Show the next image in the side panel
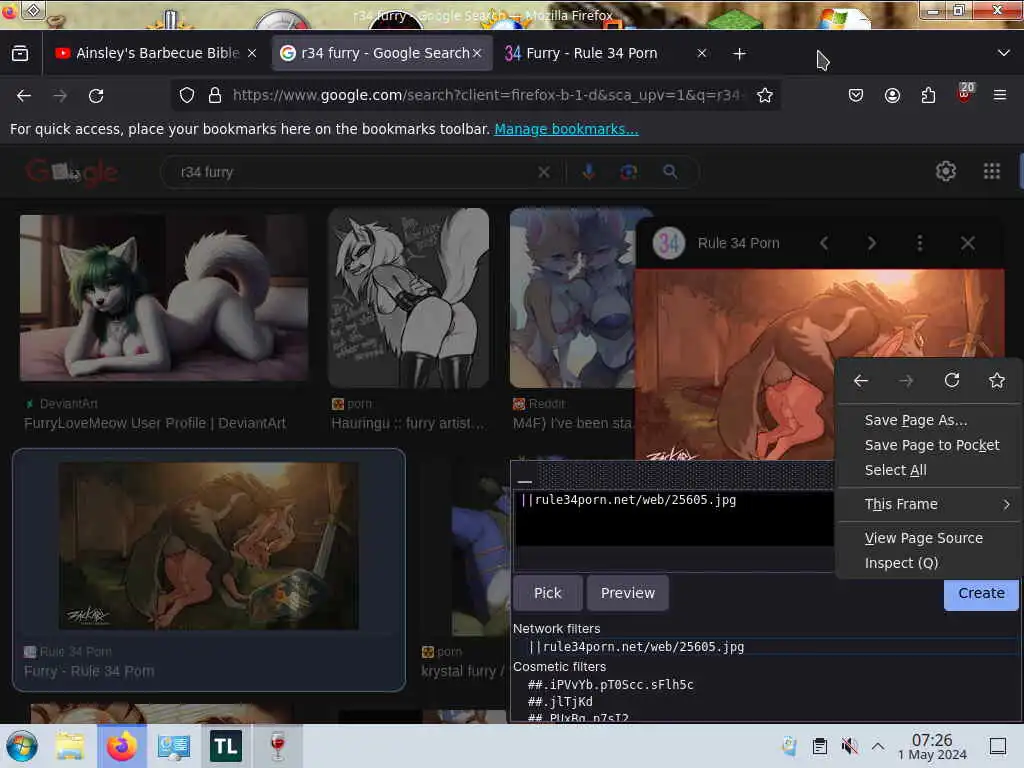Viewport: 1024px width, 768px height. 871,244
